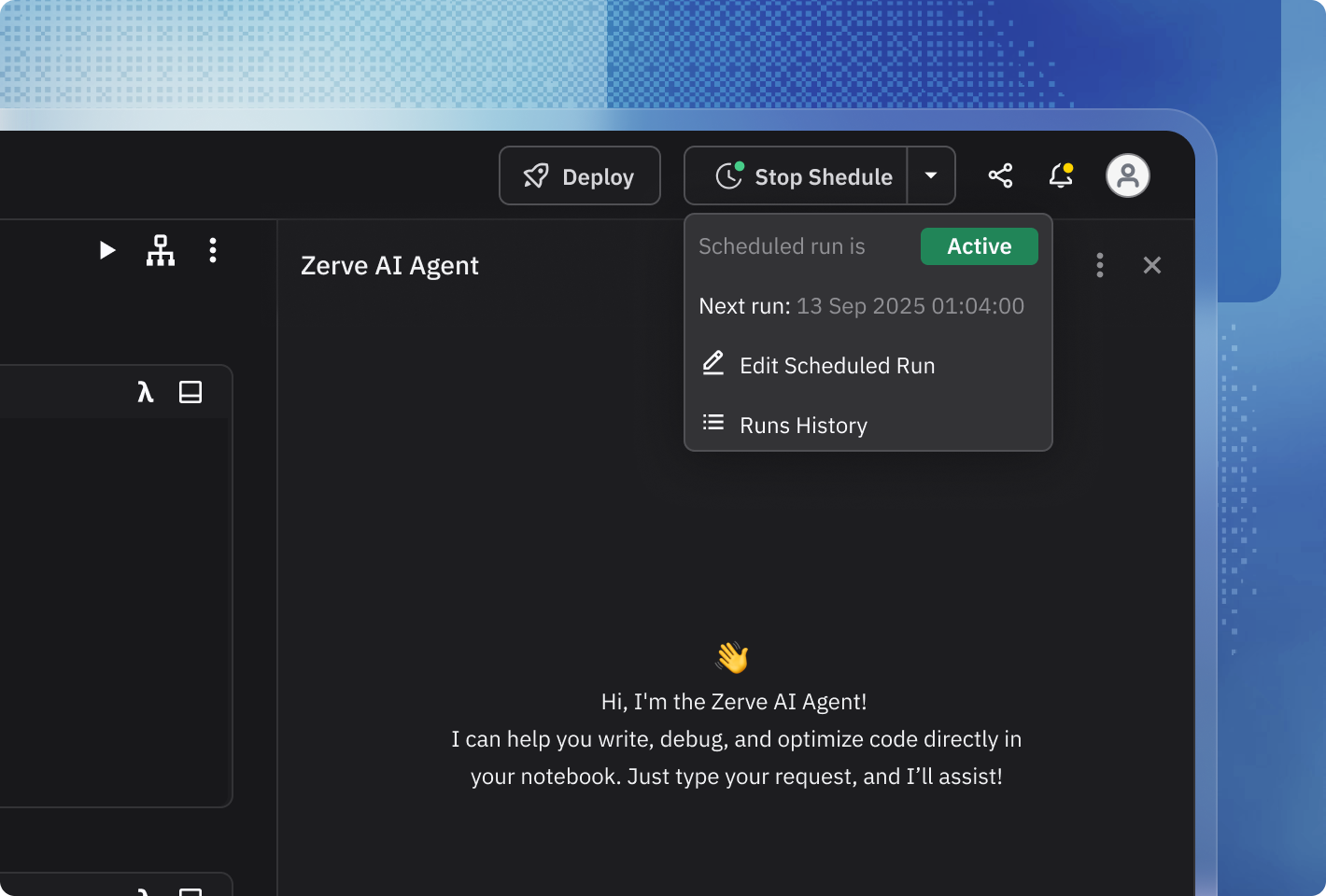Click the Deploy rocket button
This screenshot has width=1326, height=896.
tap(579, 175)
